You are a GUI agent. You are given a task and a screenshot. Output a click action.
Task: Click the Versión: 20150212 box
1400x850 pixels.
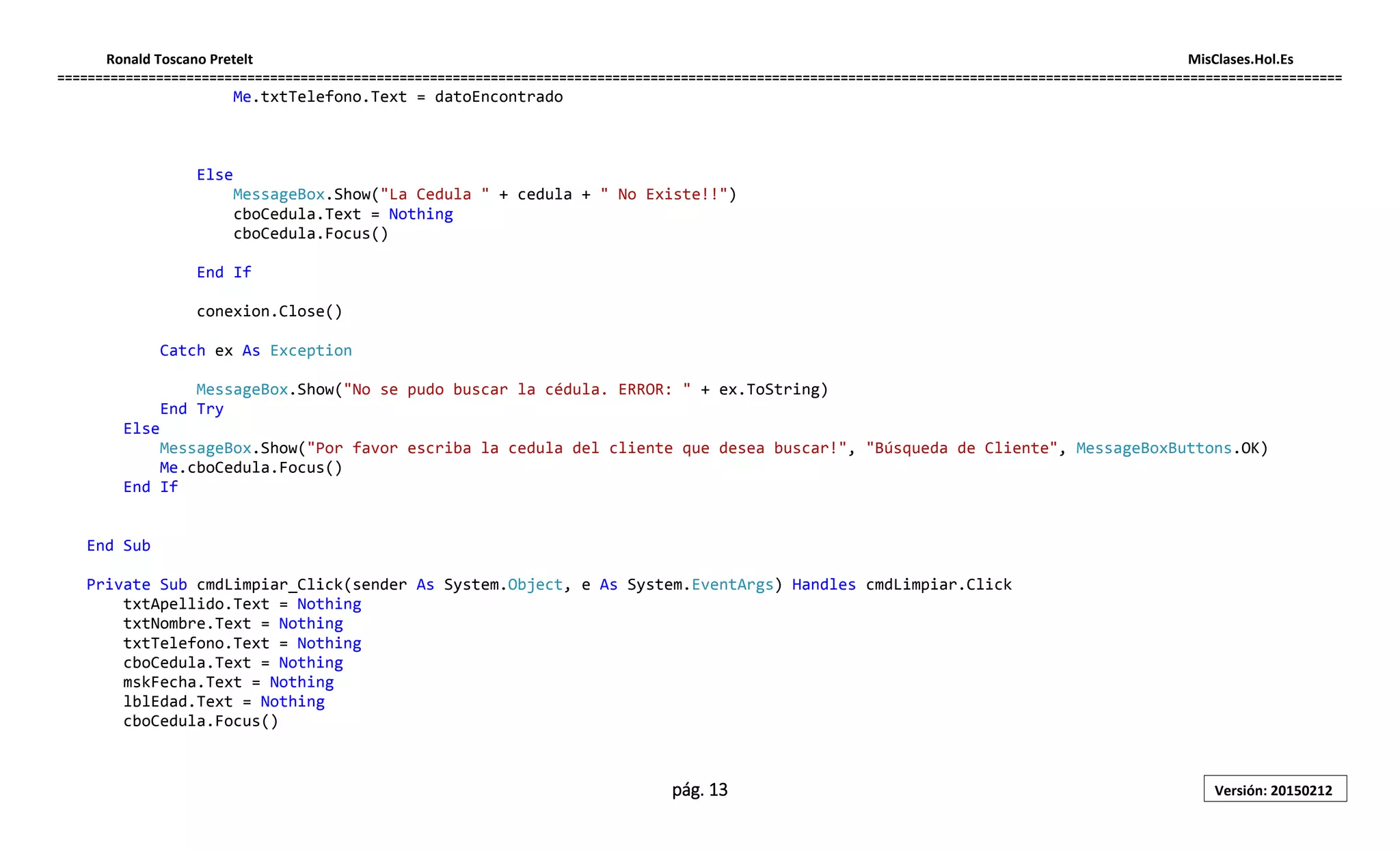[1274, 790]
